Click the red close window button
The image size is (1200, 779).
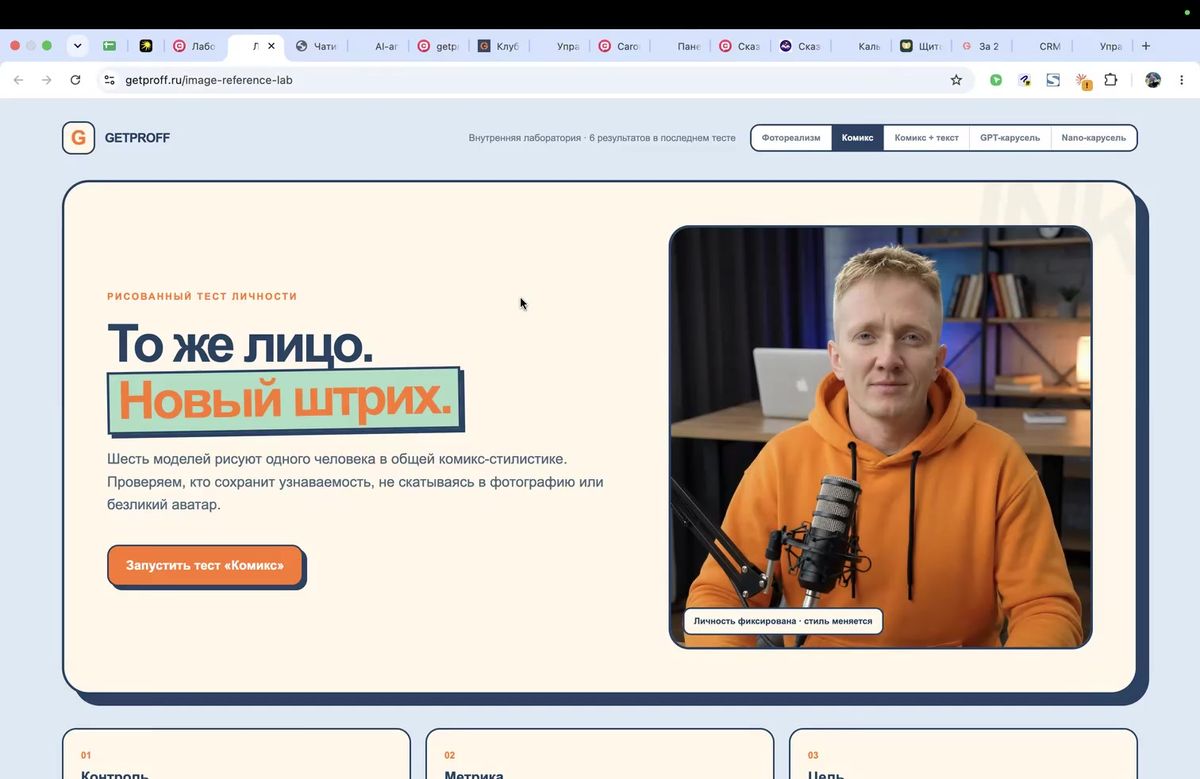pos(15,46)
